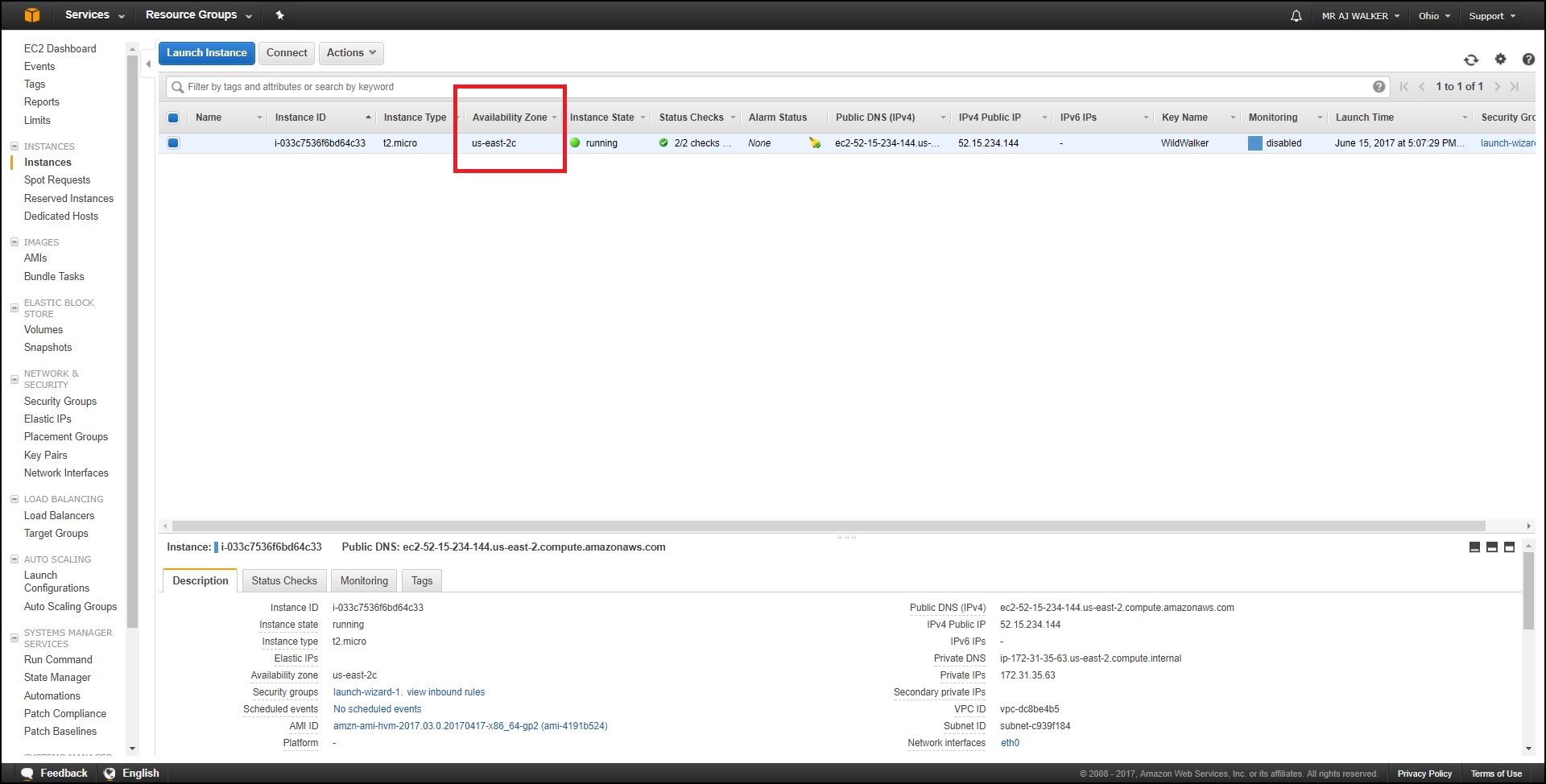1546x784 pixels.
Task: Go to next page of results
Action: pyautogui.click(x=1497, y=87)
